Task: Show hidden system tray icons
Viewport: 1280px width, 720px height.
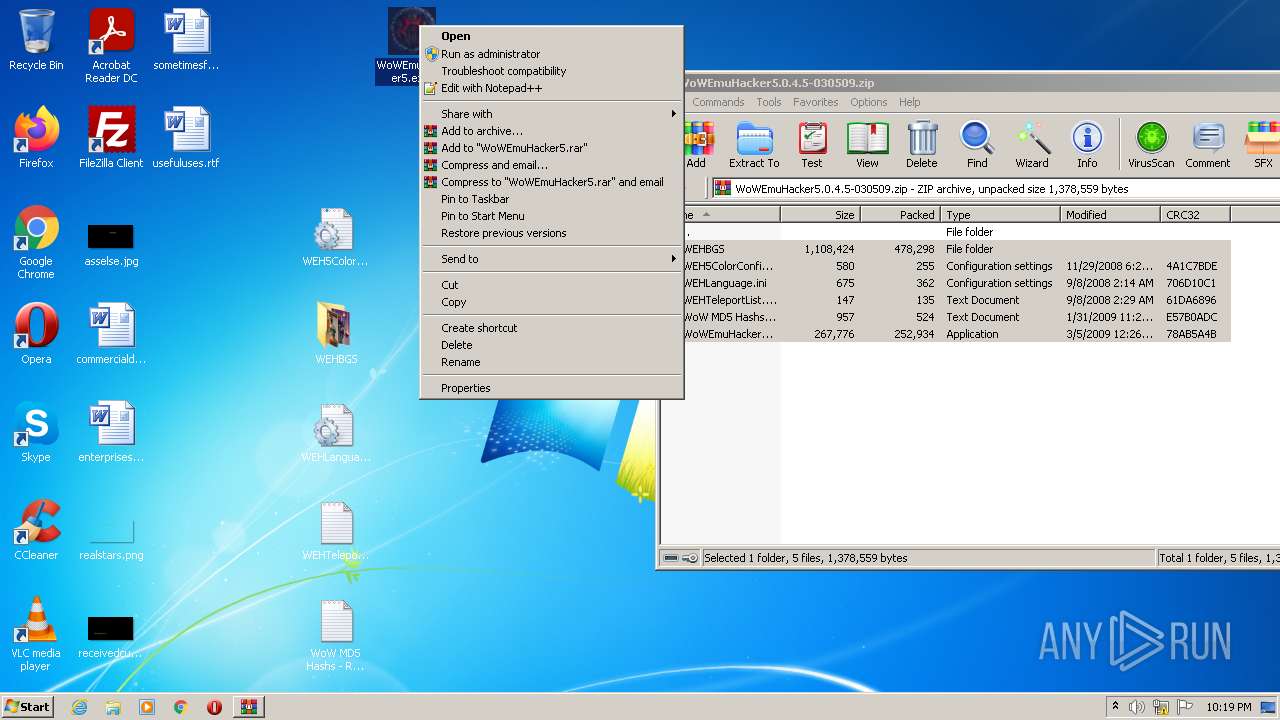Action: click(1115, 707)
